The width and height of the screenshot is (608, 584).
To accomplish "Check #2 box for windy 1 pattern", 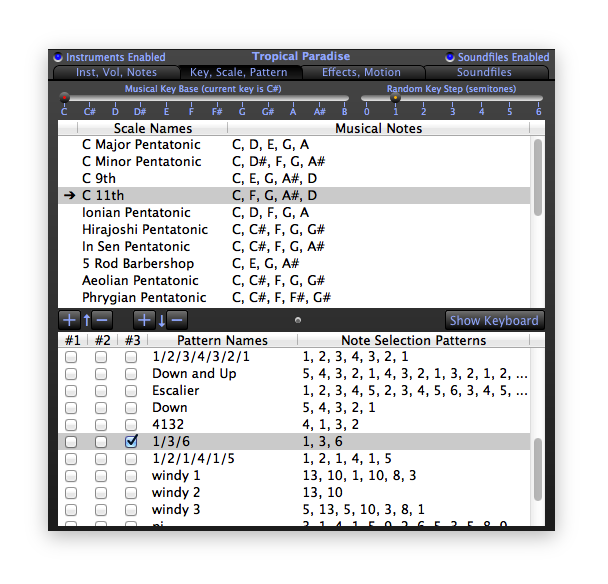I will click(x=101, y=476).
